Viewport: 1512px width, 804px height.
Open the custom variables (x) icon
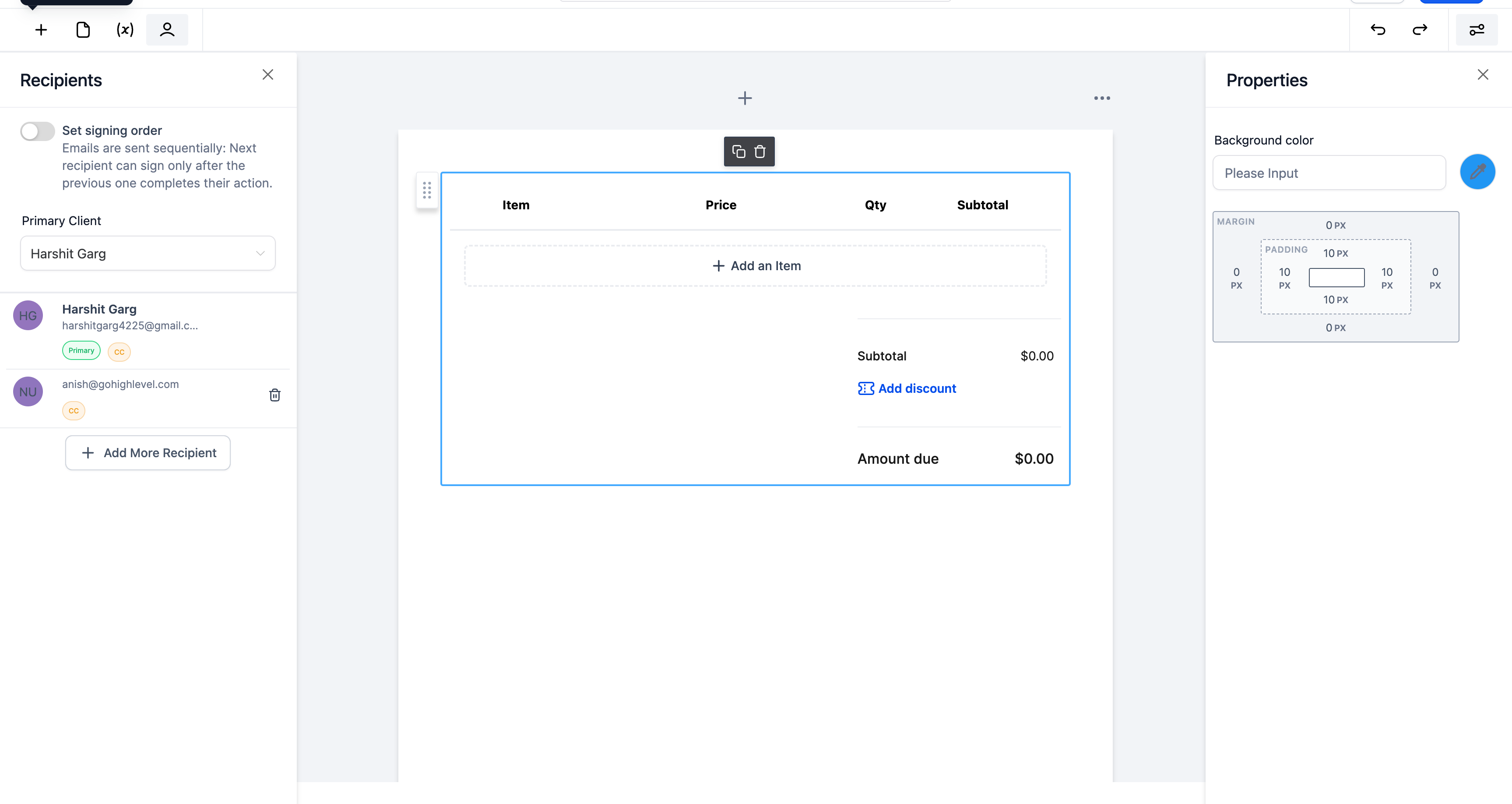(x=125, y=30)
